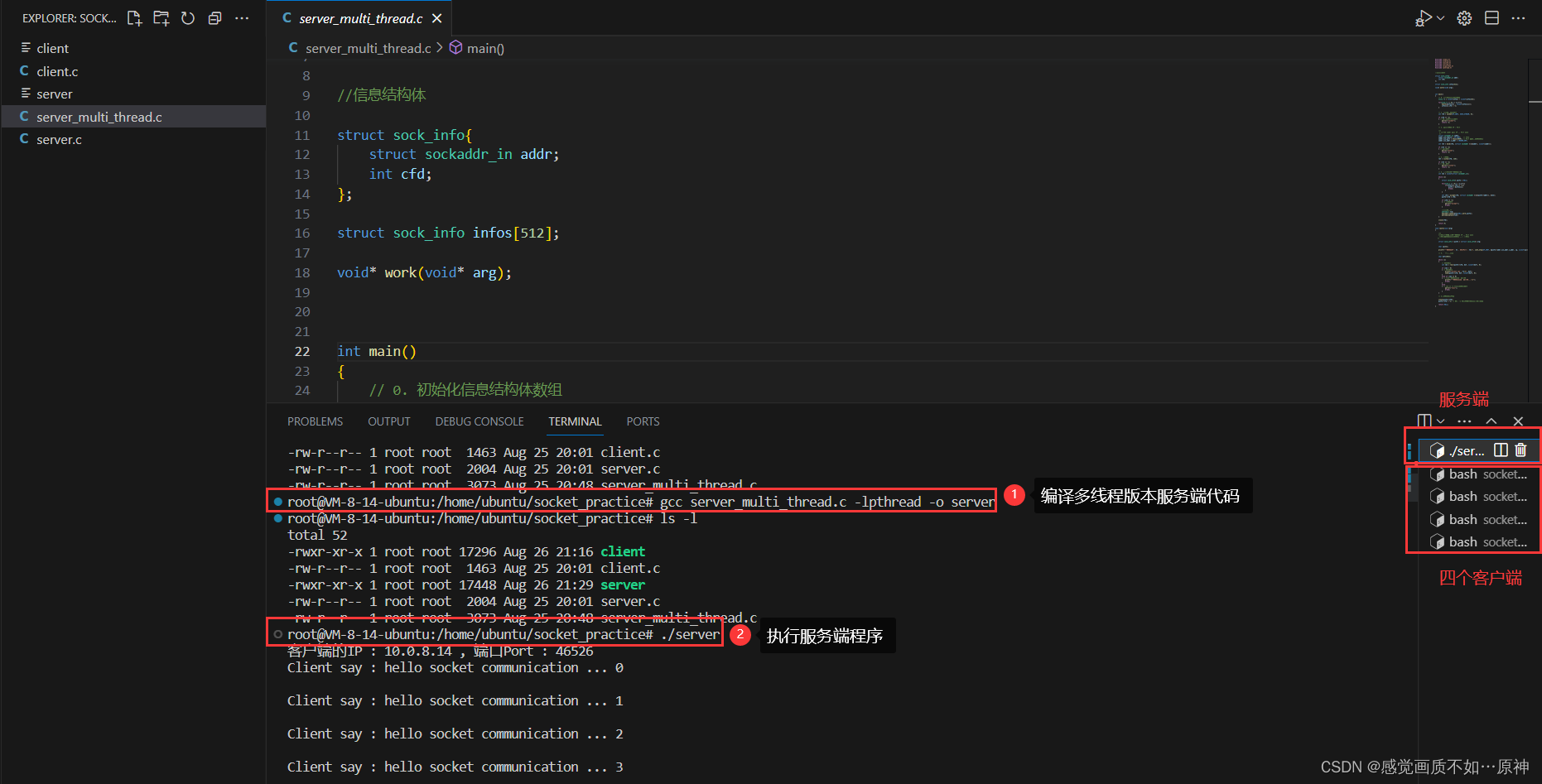The height and width of the screenshot is (784, 1542).
Task: Open the run/debug options dropdown arrow
Action: click(1441, 18)
